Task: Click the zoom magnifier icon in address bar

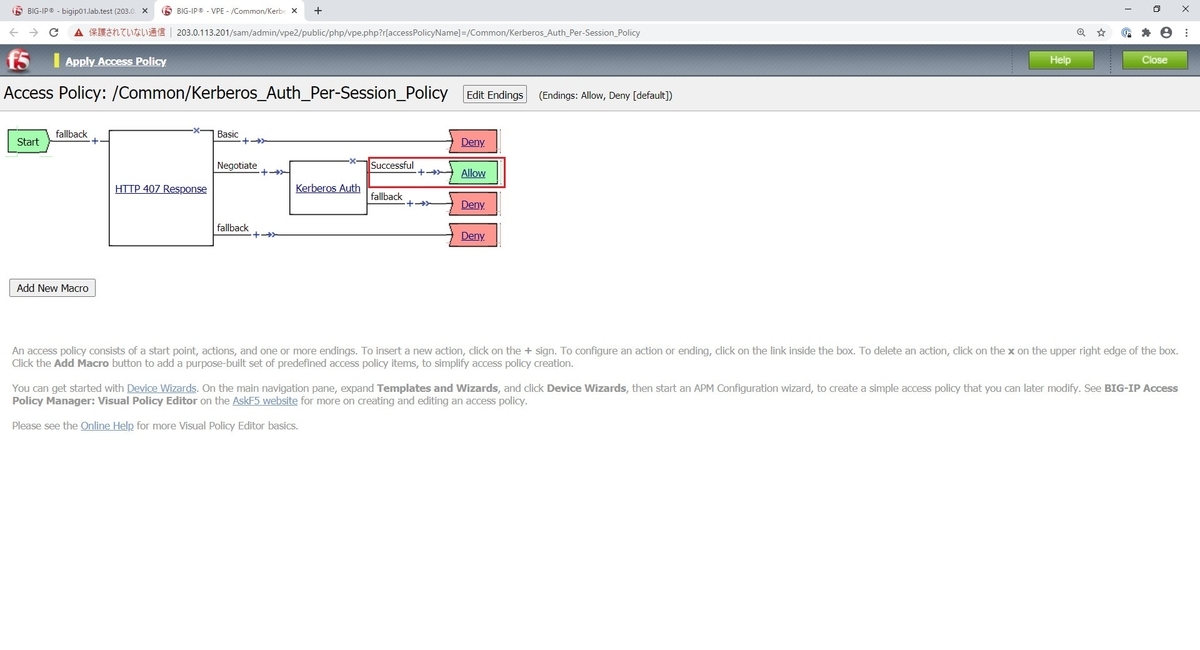Action: click(x=1081, y=32)
